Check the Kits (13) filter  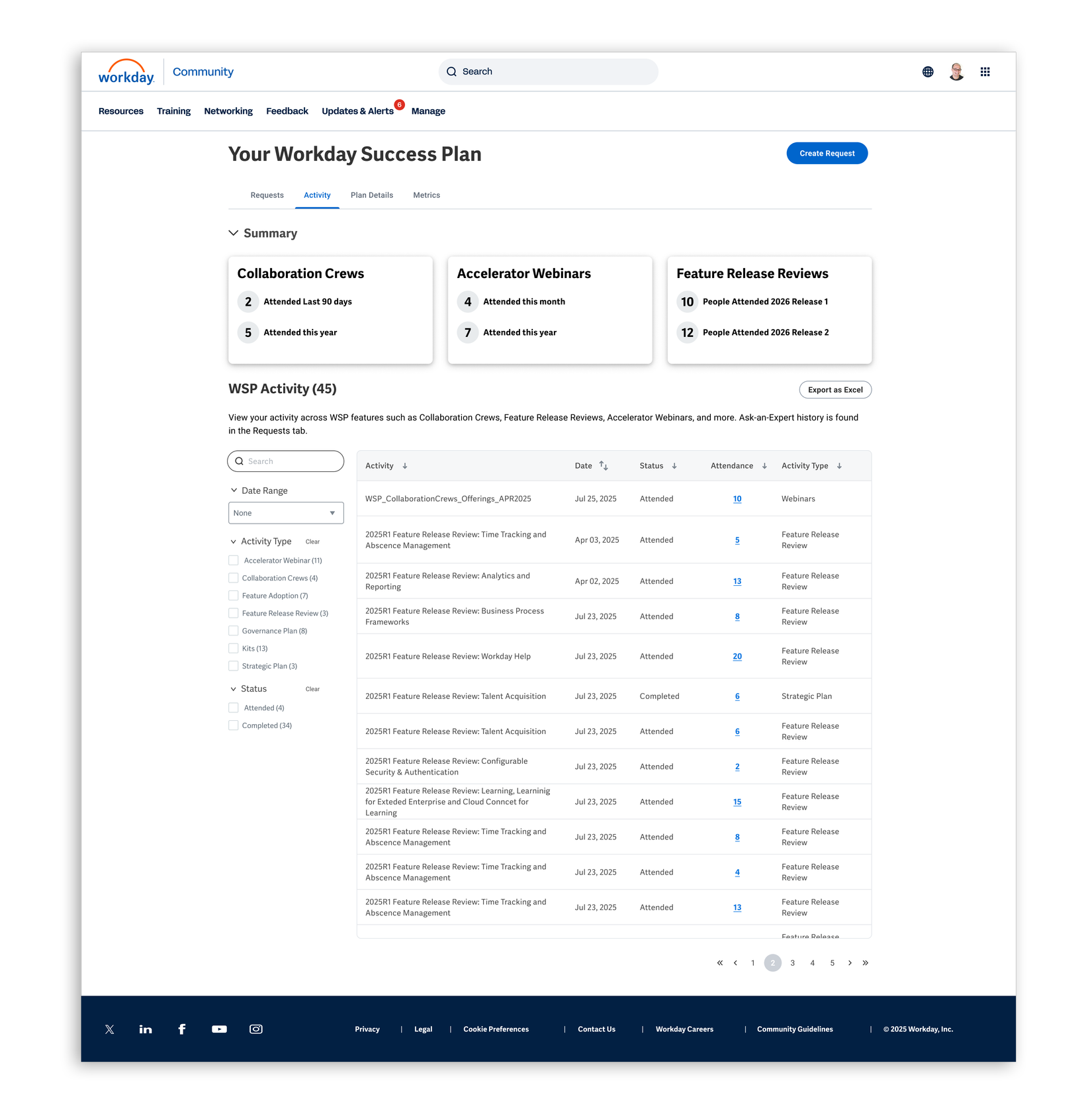[234, 649]
